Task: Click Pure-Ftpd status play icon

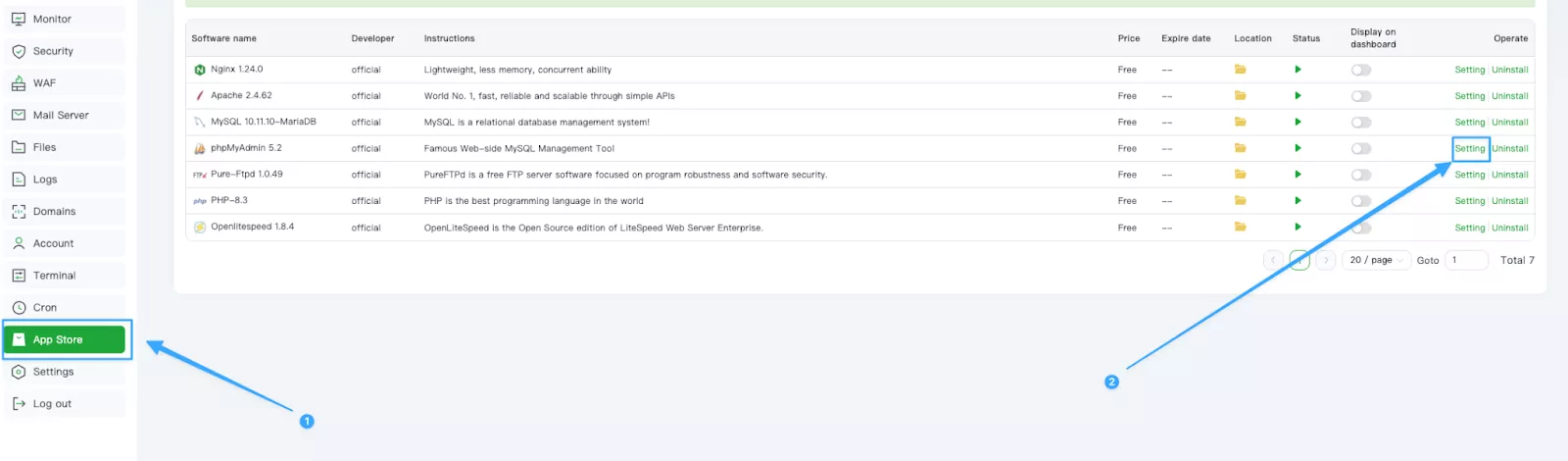Action: (1298, 174)
